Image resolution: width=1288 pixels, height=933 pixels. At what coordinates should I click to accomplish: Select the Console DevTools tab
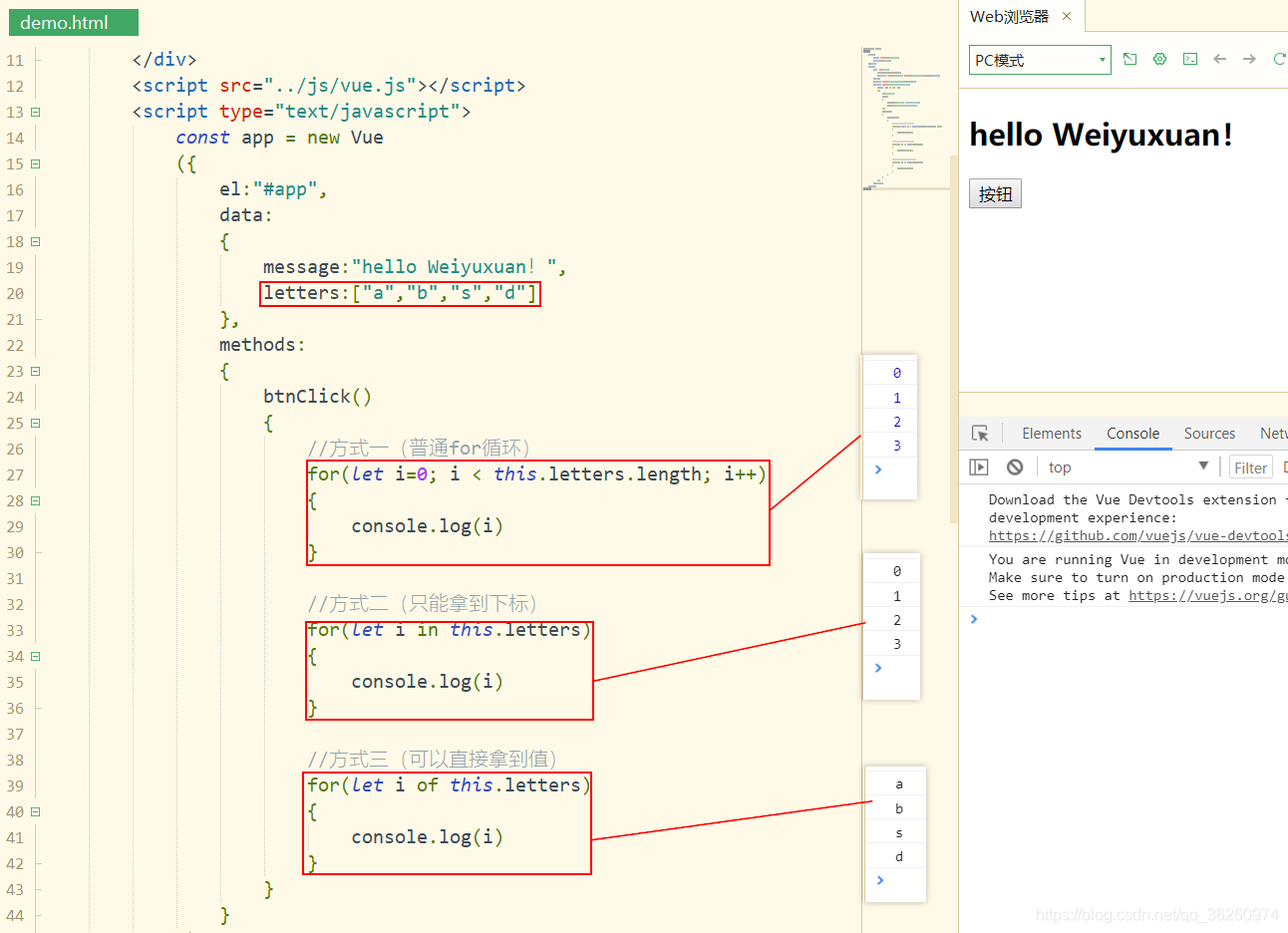(x=1132, y=434)
